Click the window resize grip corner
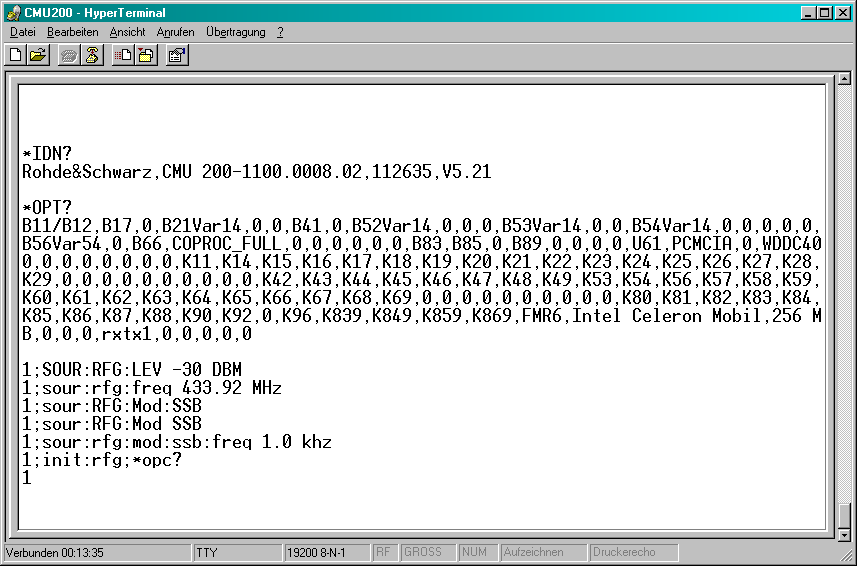857x566 pixels. click(x=846, y=554)
